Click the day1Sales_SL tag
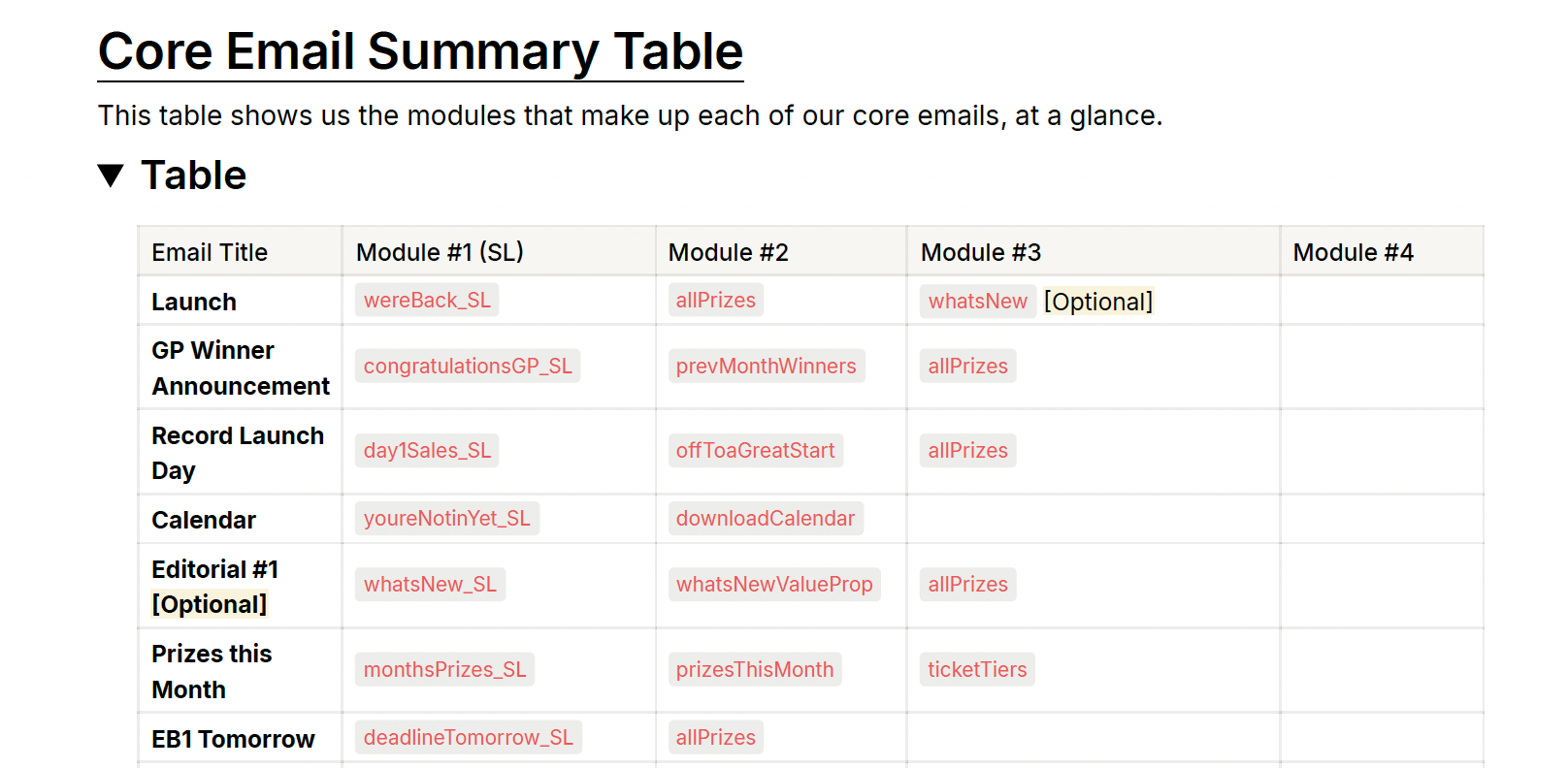The image size is (1568, 768). pyautogui.click(x=427, y=450)
